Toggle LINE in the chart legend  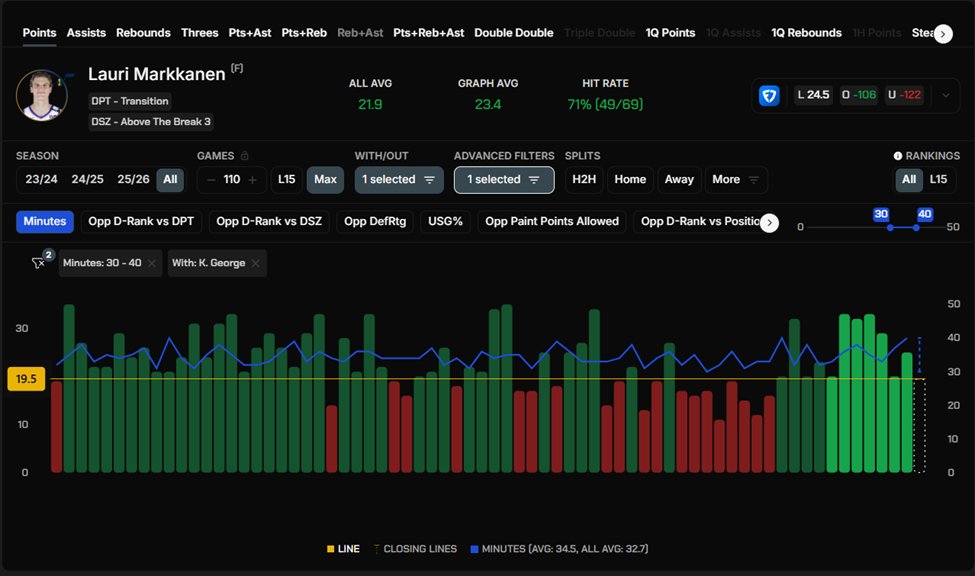[x=343, y=549]
